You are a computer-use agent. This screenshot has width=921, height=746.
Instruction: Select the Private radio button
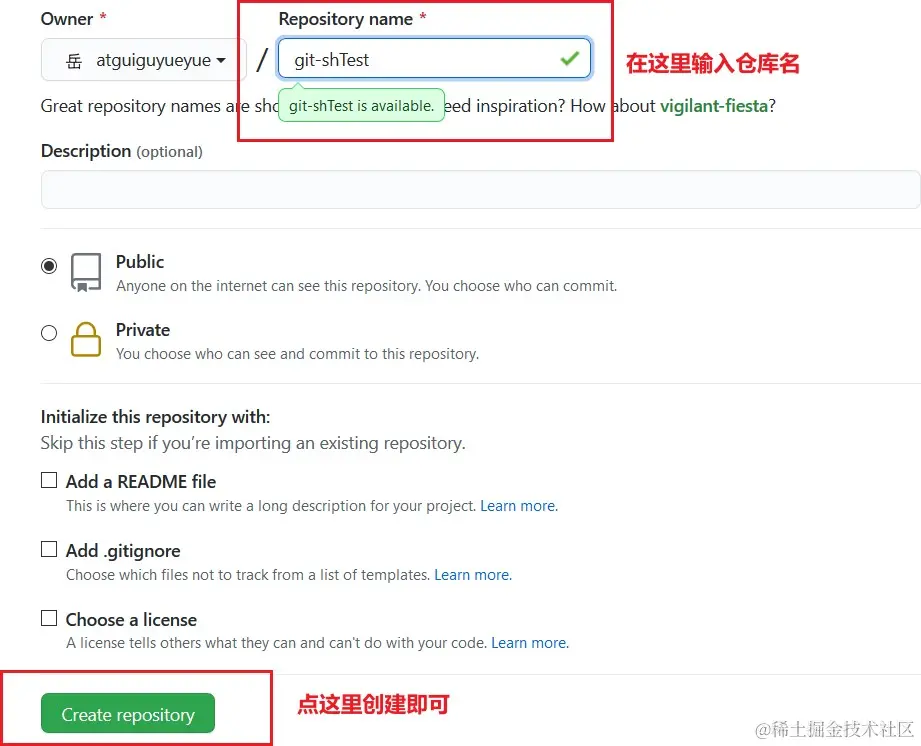(x=49, y=333)
